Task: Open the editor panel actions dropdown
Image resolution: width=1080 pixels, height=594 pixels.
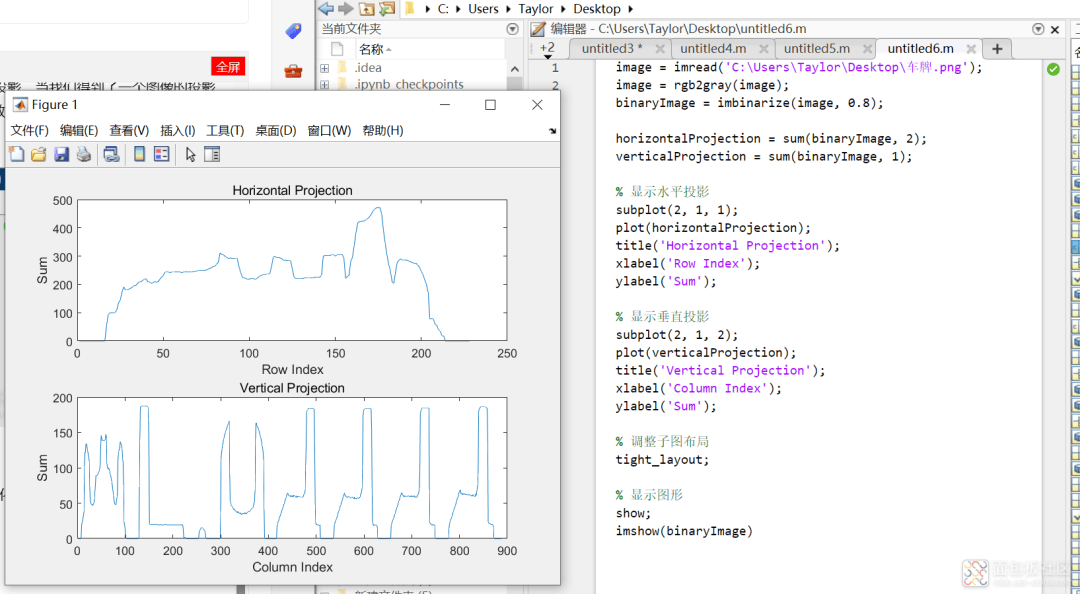Action: [x=1038, y=29]
